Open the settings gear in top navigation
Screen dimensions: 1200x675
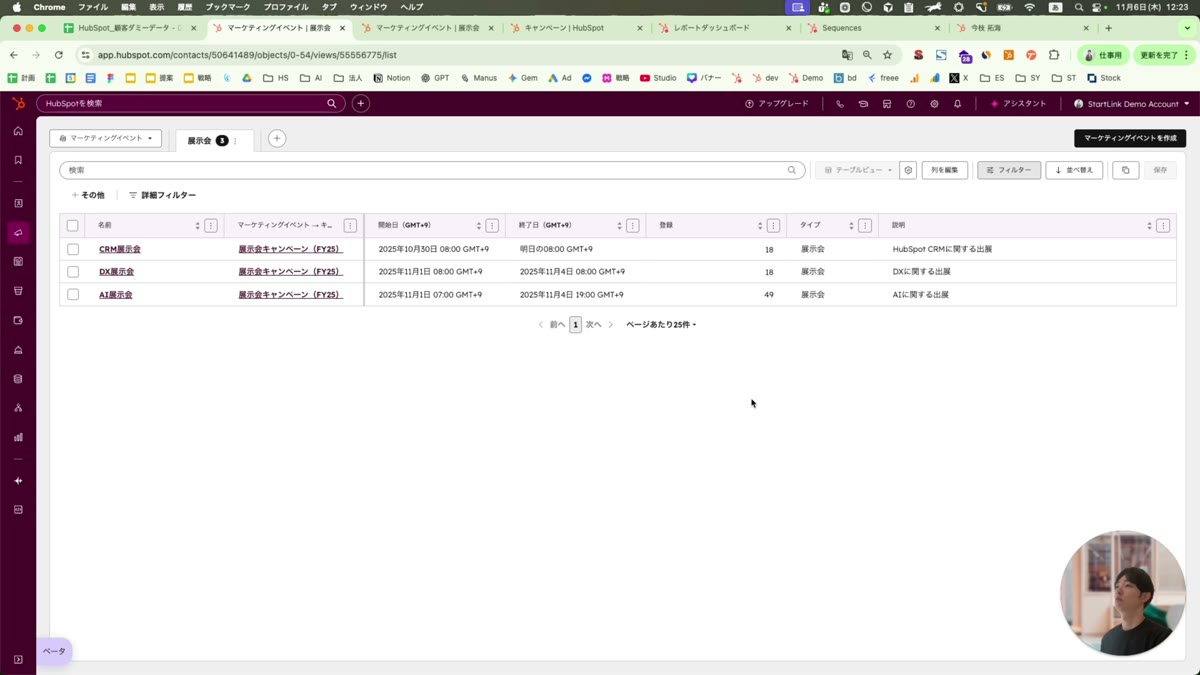click(934, 104)
